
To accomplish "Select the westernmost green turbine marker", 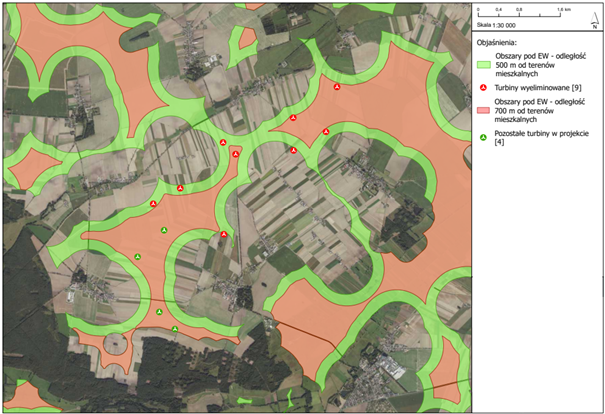I will click(138, 258).
